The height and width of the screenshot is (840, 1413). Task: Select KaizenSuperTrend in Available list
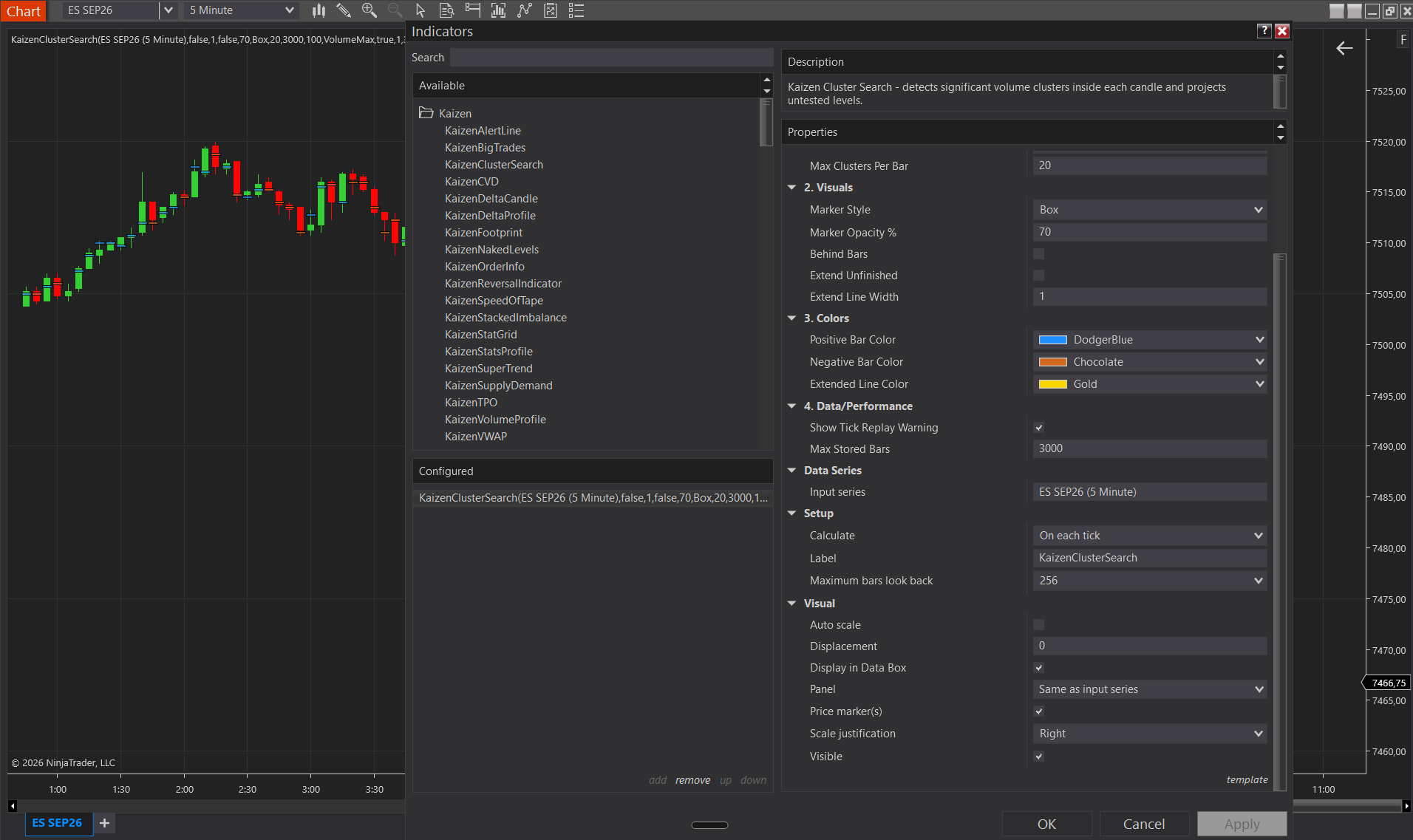488,369
